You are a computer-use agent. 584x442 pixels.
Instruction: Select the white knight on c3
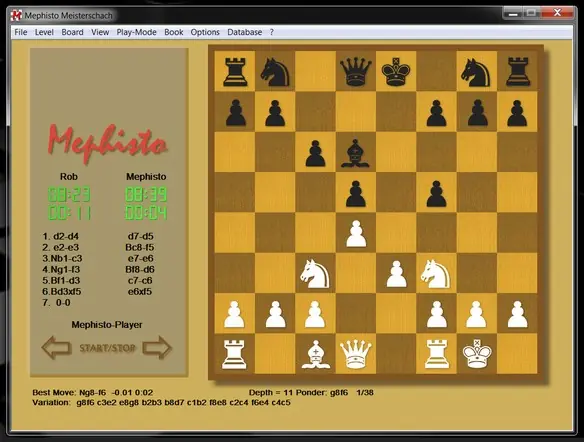(x=315, y=274)
